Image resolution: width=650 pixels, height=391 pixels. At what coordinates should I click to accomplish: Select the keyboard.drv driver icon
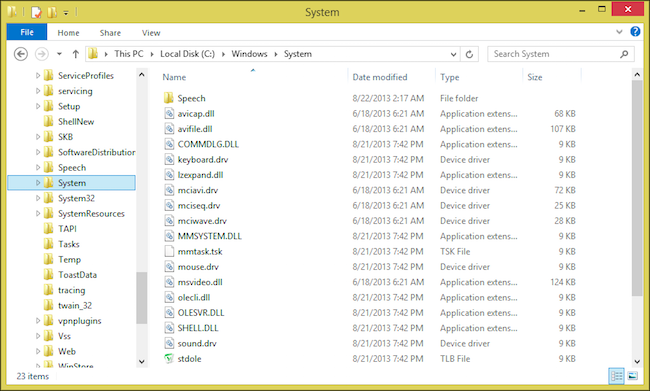[169, 160]
